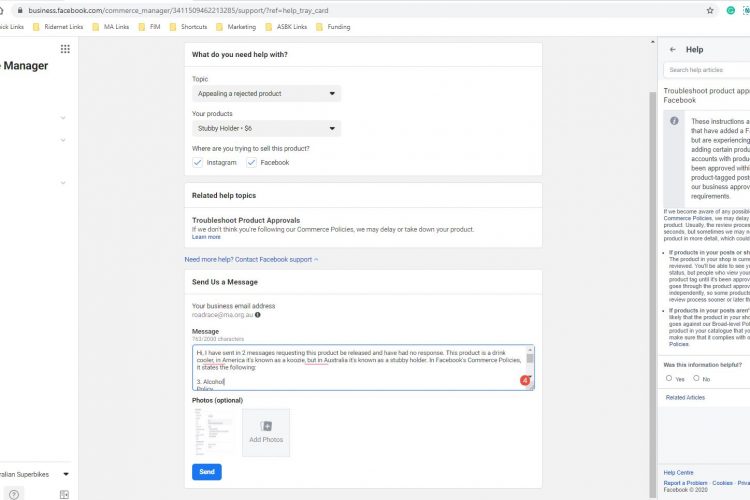Open the ASBK Links bookmark folder
This screenshot has width=750, height=500.
[286, 27]
